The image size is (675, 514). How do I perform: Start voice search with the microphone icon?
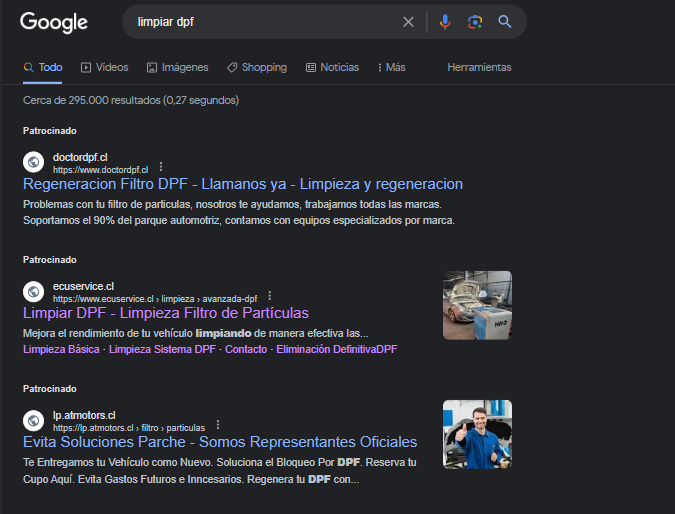(445, 22)
